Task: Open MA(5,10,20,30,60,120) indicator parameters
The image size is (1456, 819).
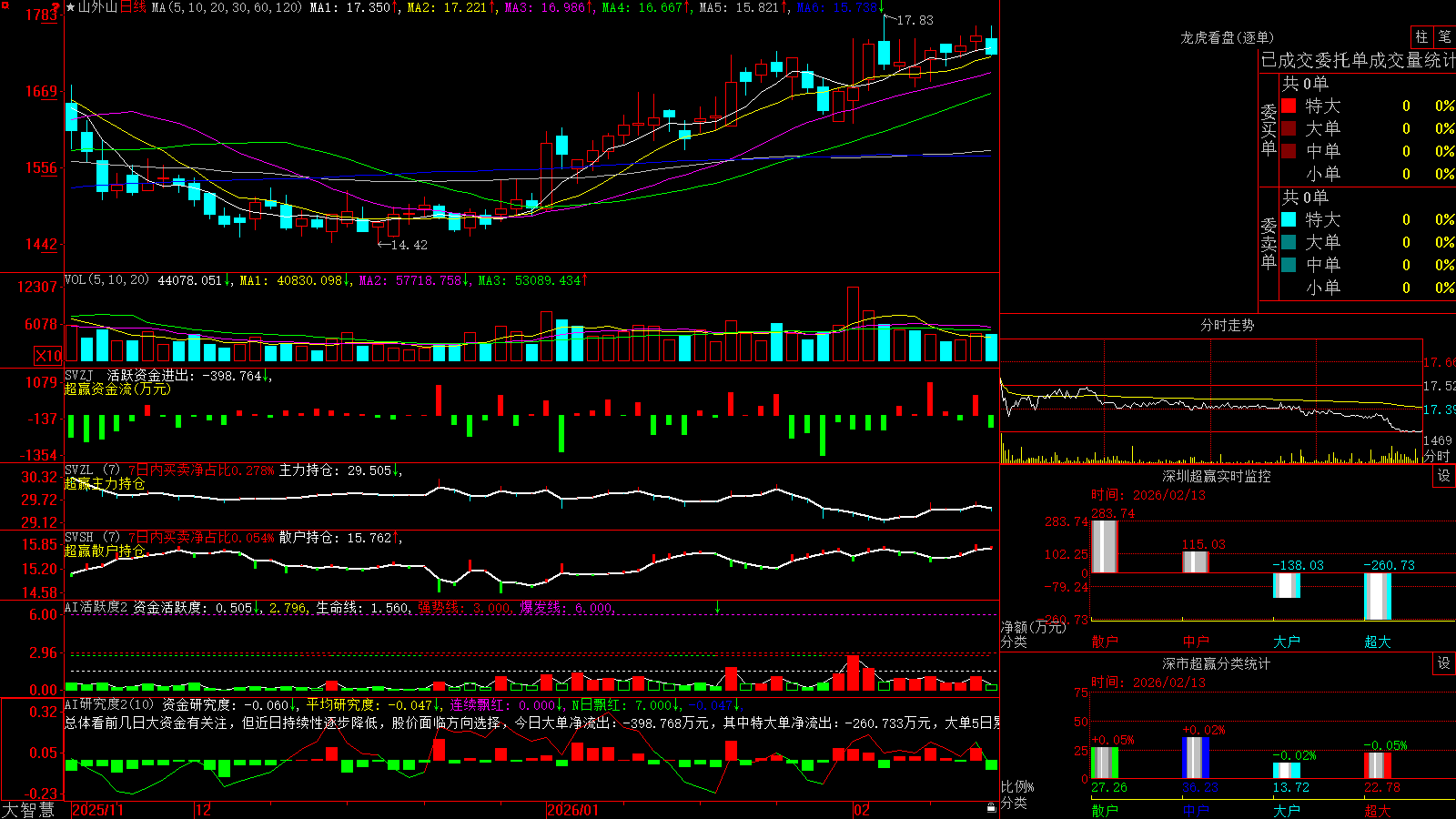Action: (227, 7)
